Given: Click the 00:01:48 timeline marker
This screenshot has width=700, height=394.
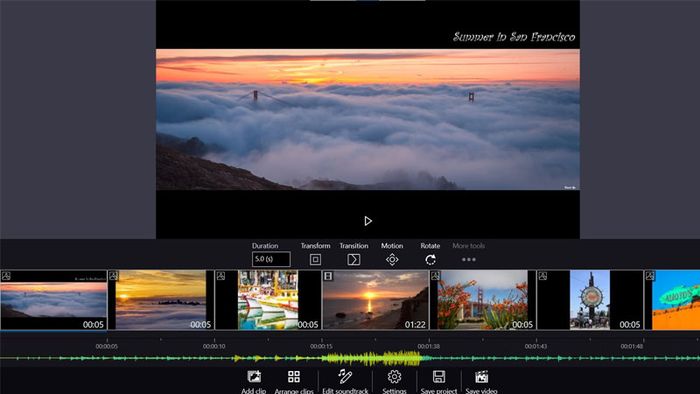Looking at the screenshot, I should [x=632, y=346].
